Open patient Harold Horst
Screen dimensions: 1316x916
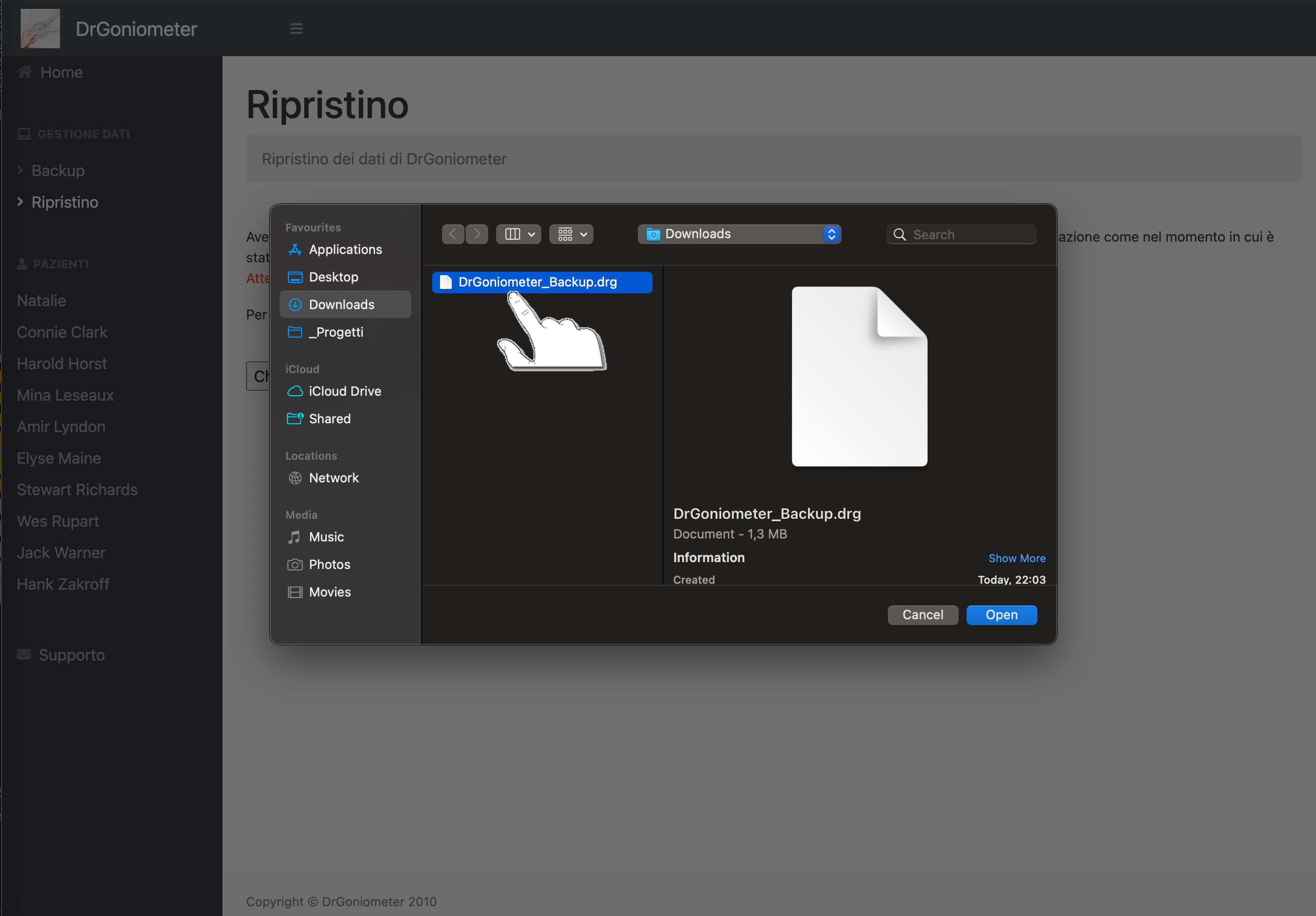62,363
